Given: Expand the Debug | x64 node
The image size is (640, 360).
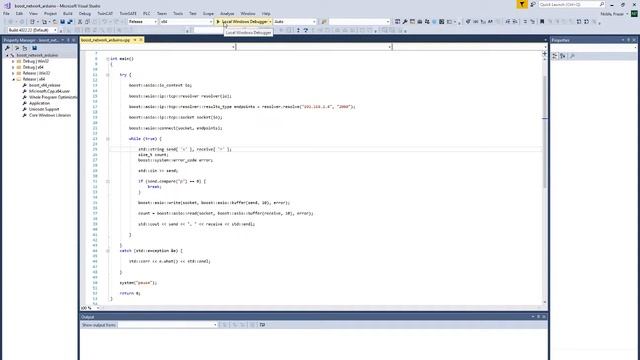Looking at the screenshot, I should tap(13, 67).
